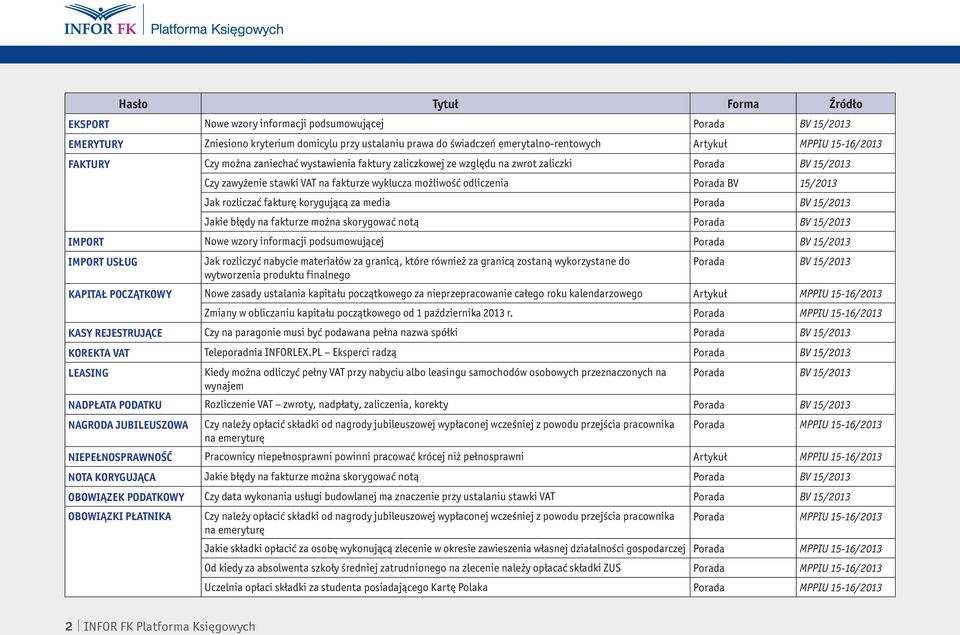Click title 'Jak rozliczać fakturę korygującą za media'
The height and width of the screenshot is (635, 960).
coord(297,203)
